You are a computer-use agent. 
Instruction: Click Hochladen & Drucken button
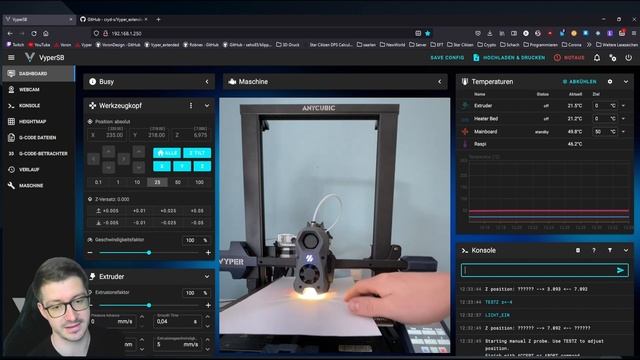(x=509, y=58)
